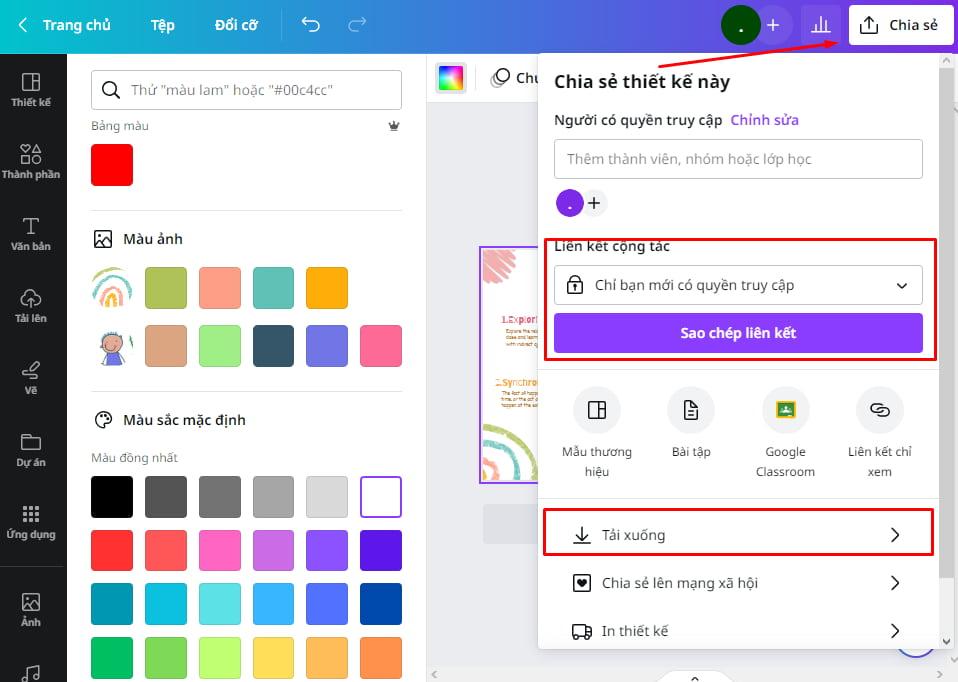Screen dimensions: 958x682
Task: Click the Google Classroom share icon
Action: (785, 410)
